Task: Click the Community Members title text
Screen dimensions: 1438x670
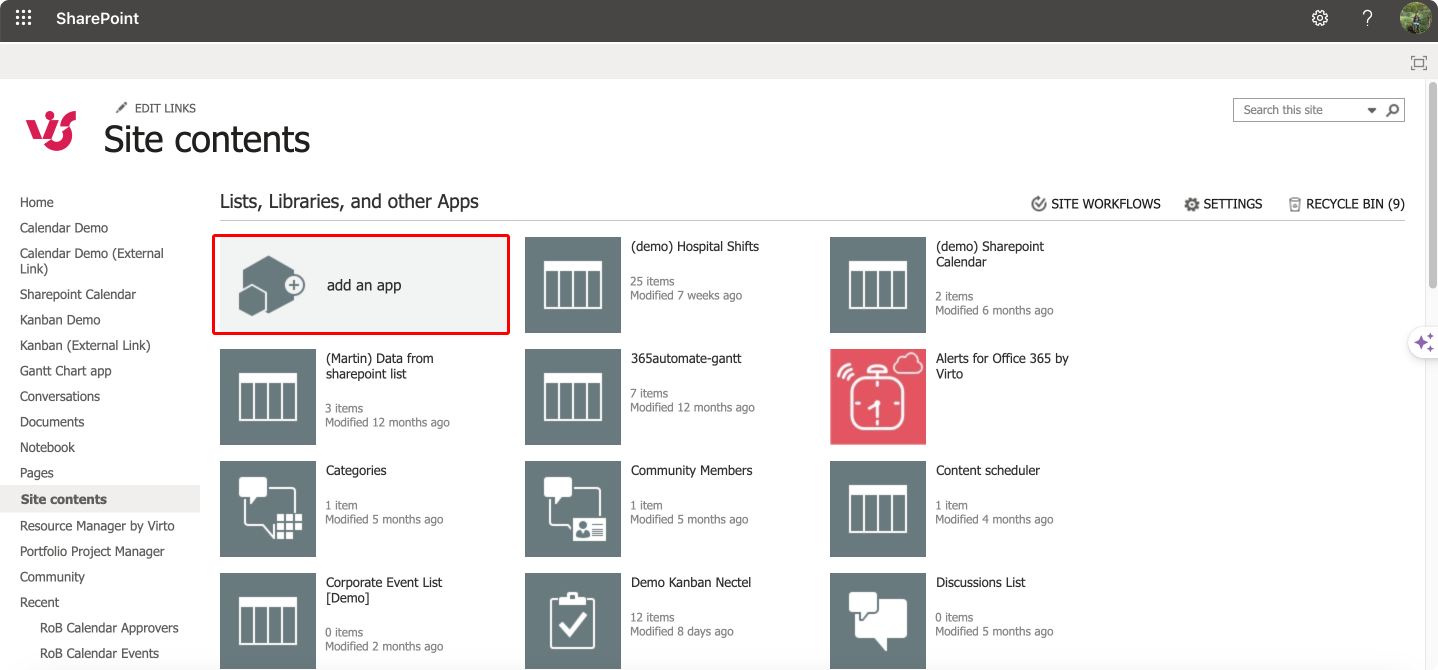Action: [692, 470]
